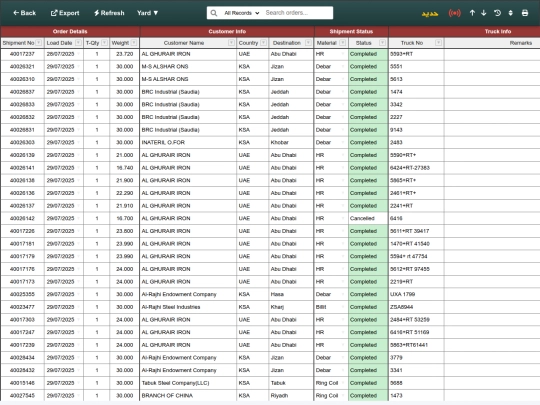Open the Status column filter
Image resolution: width=540 pixels, height=405 pixels.
382,43
